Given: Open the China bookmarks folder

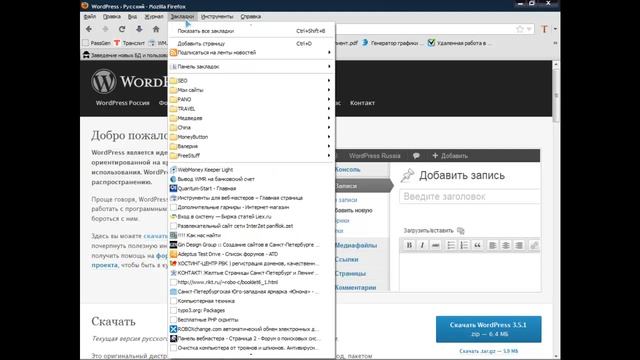Looking at the screenshot, I should pyautogui.click(x=250, y=127).
